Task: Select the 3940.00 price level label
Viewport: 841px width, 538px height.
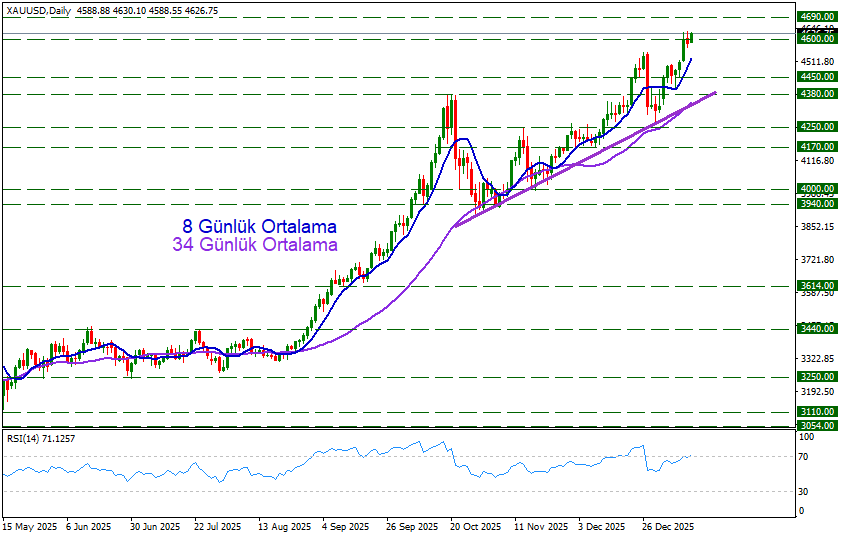Action: 817,204
